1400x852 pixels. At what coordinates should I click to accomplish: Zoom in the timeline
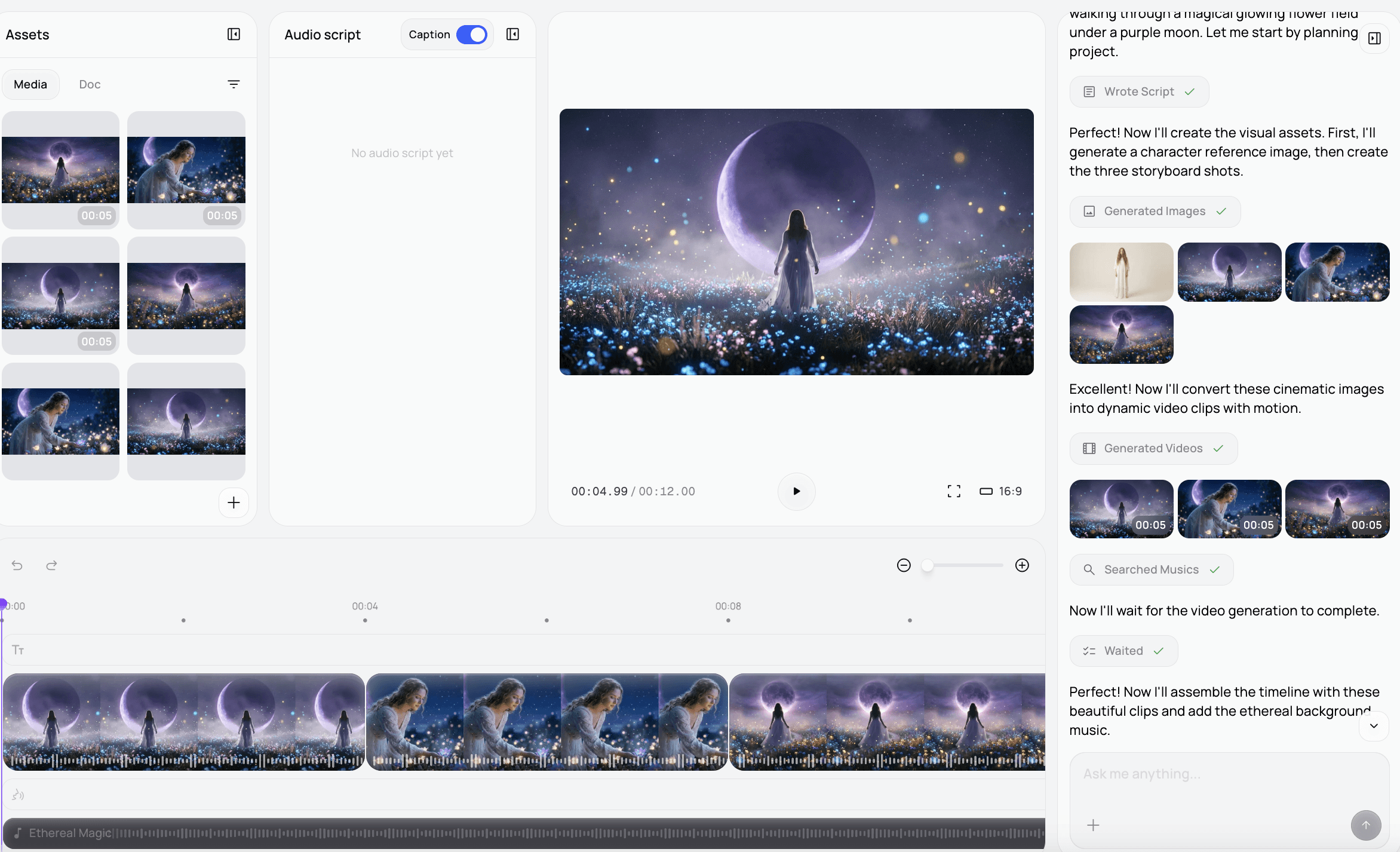coord(1022,565)
